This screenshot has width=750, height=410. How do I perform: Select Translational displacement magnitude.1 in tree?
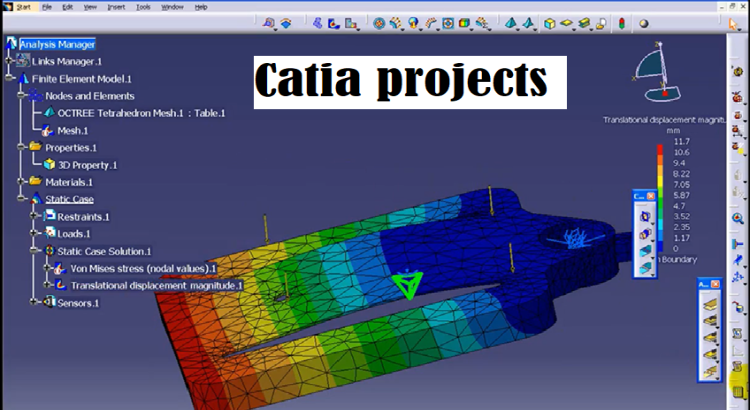coord(157,286)
